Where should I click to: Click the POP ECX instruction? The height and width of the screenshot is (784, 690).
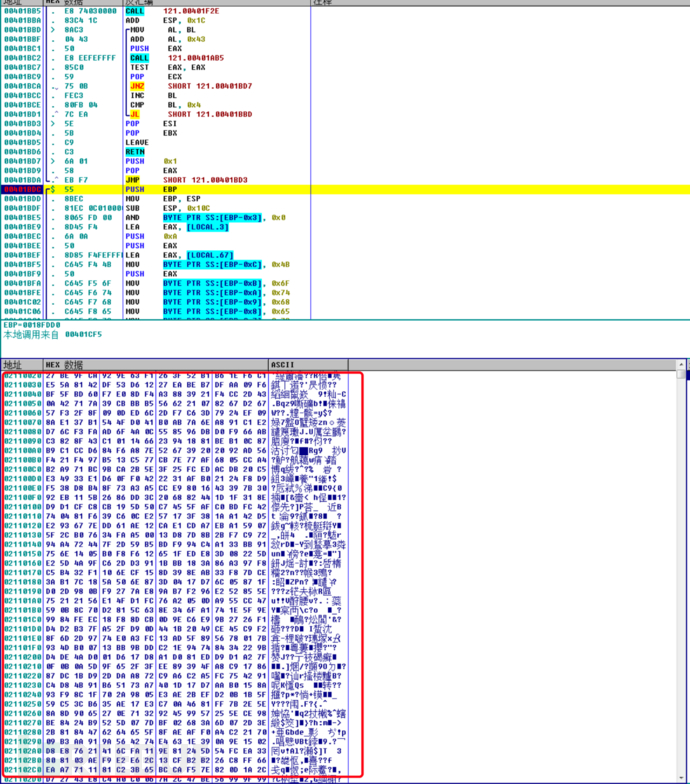point(156,77)
